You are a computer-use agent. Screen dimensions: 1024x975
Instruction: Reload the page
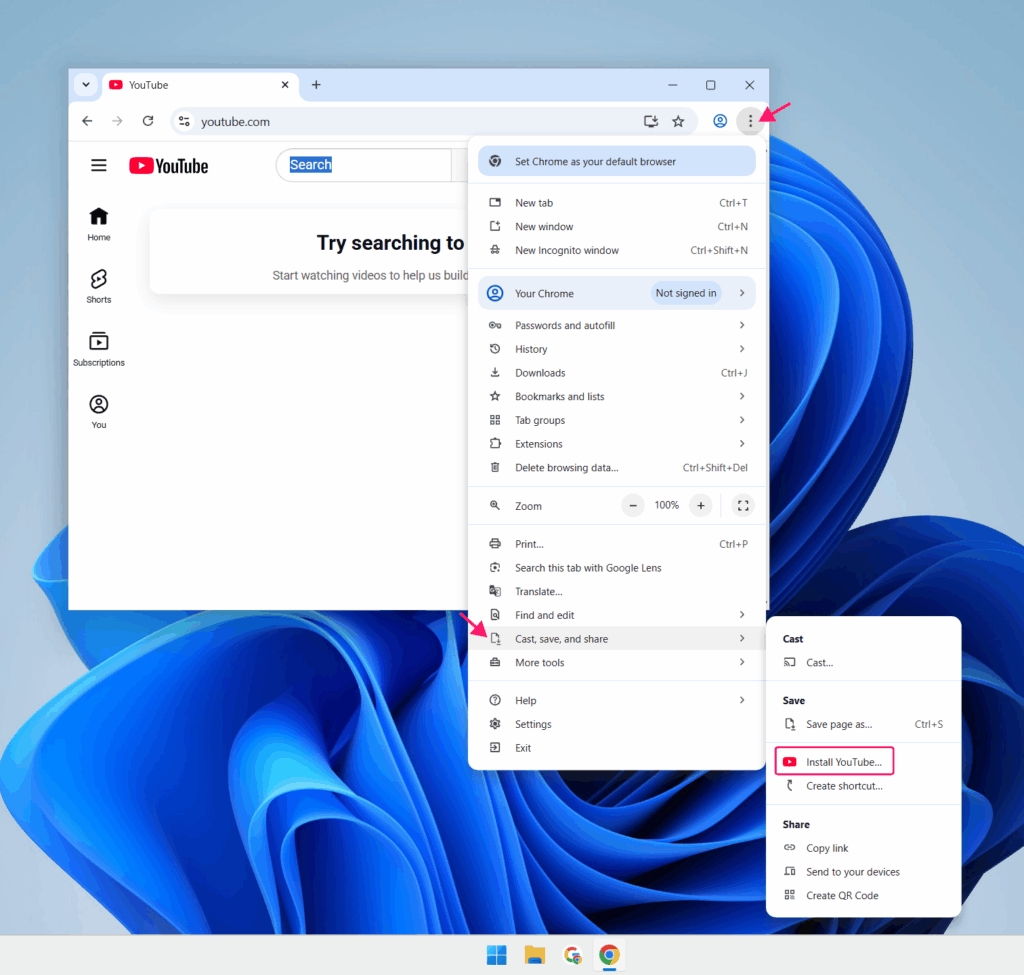coord(148,121)
